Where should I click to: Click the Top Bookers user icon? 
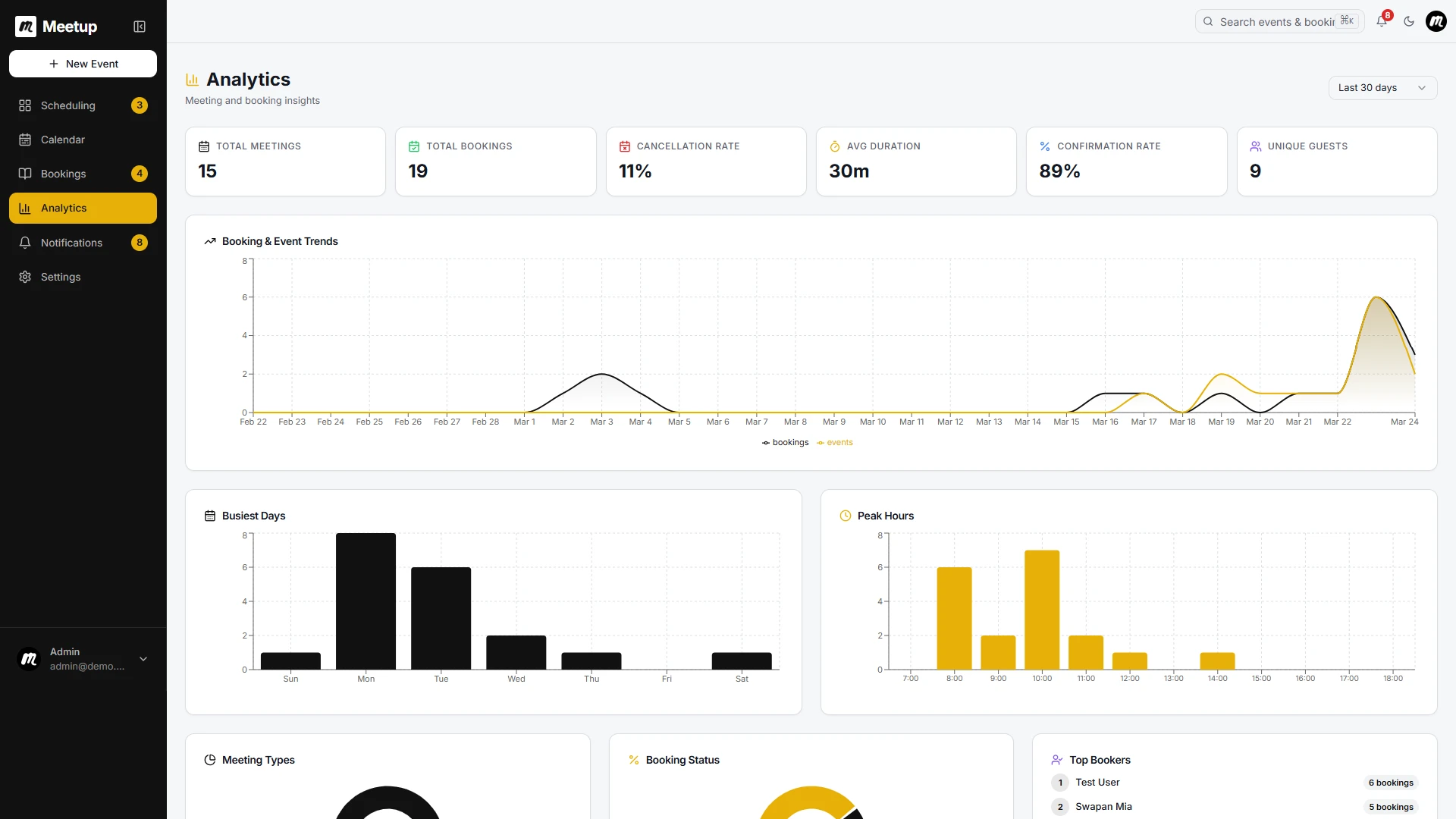(x=1057, y=760)
